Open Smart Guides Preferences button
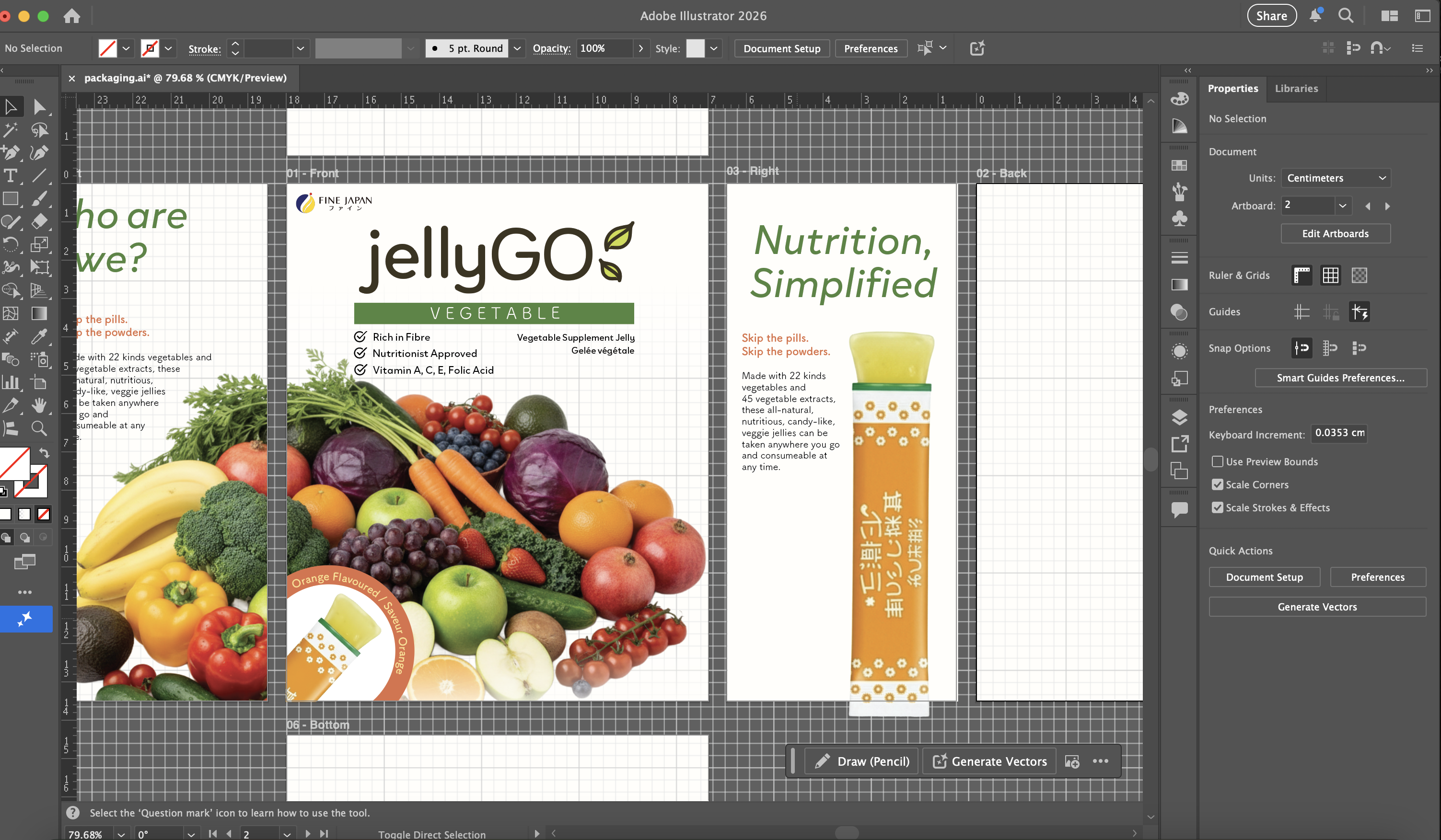The height and width of the screenshot is (840, 1441). pos(1340,377)
